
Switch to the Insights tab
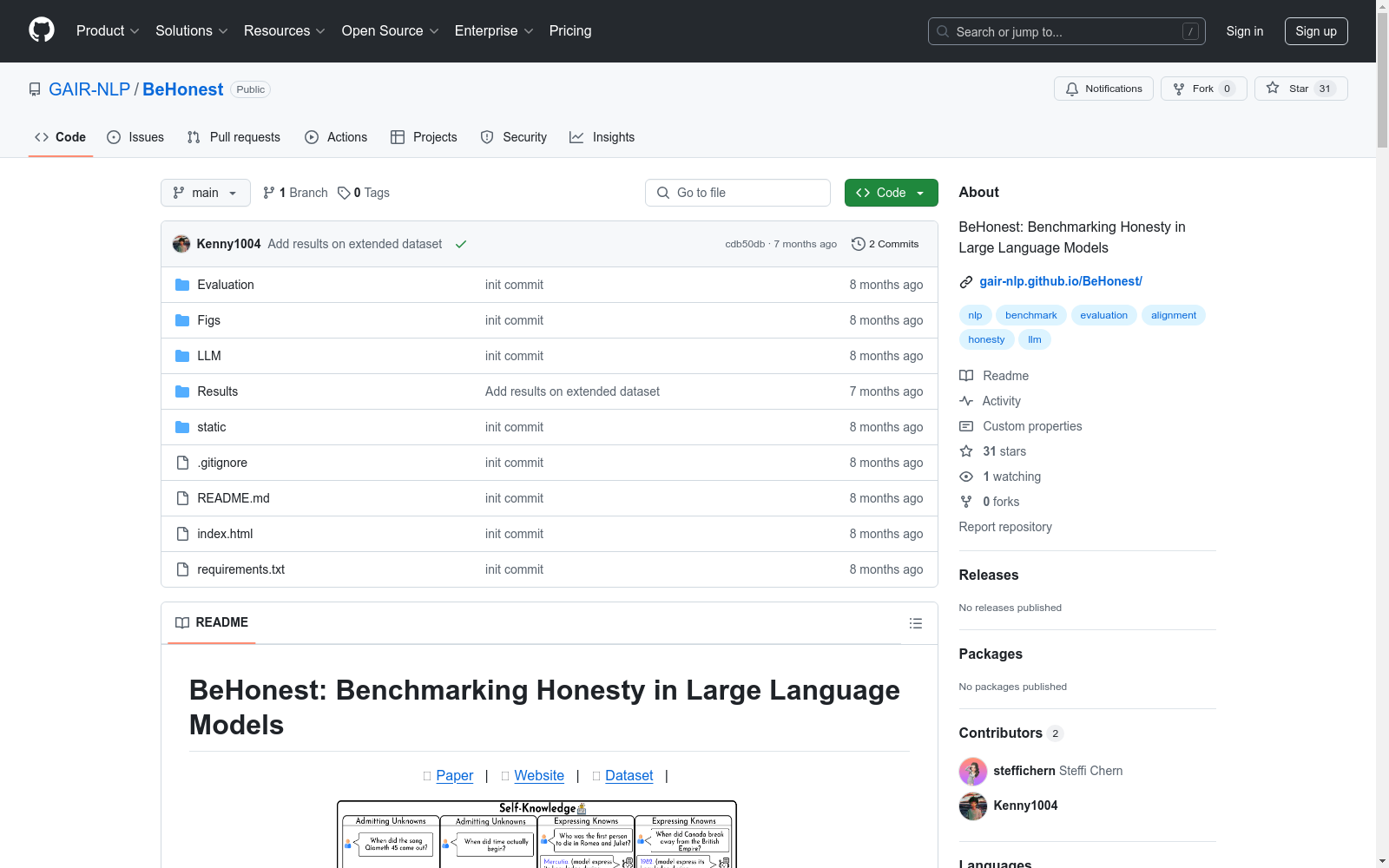click(602, 137)
